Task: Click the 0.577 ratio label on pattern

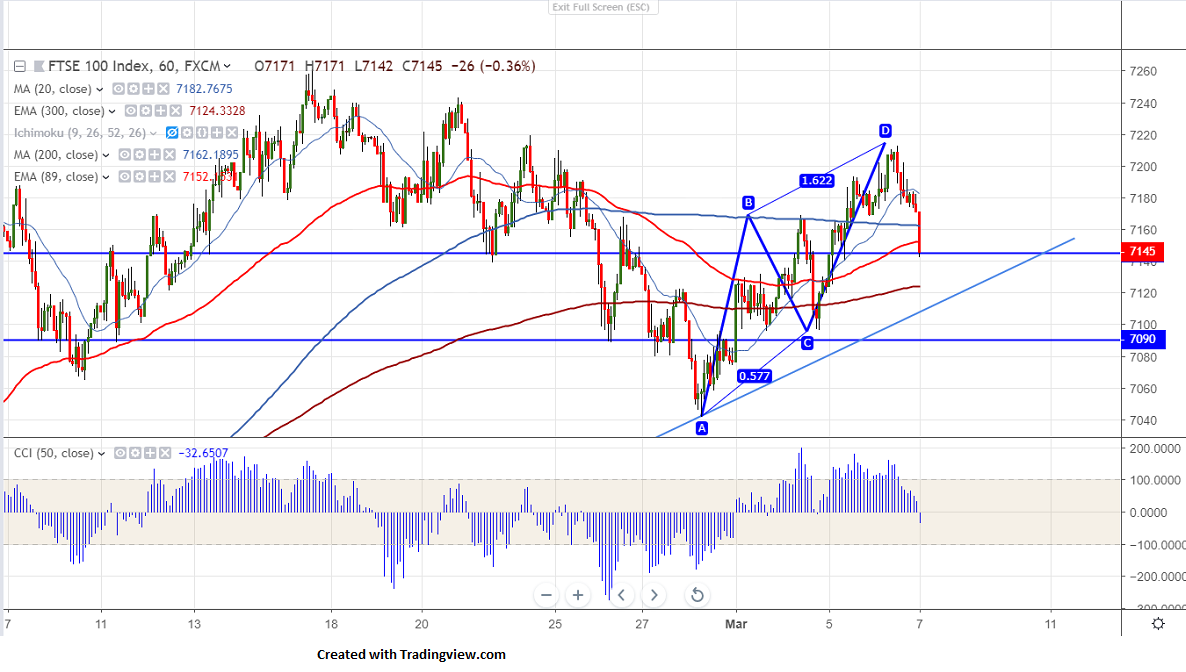Action: 754,376
